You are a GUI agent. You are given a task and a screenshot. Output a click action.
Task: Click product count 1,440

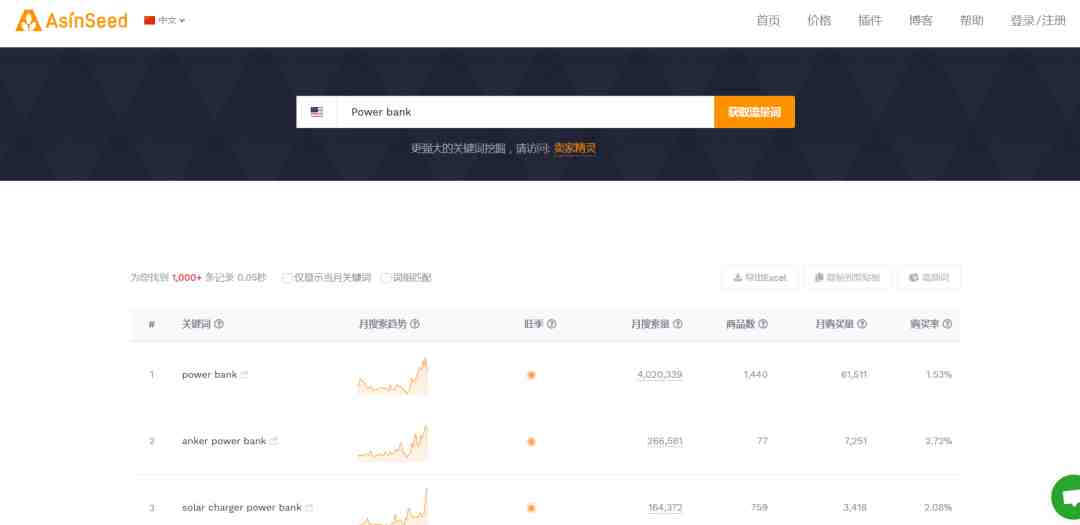(756, 375)
